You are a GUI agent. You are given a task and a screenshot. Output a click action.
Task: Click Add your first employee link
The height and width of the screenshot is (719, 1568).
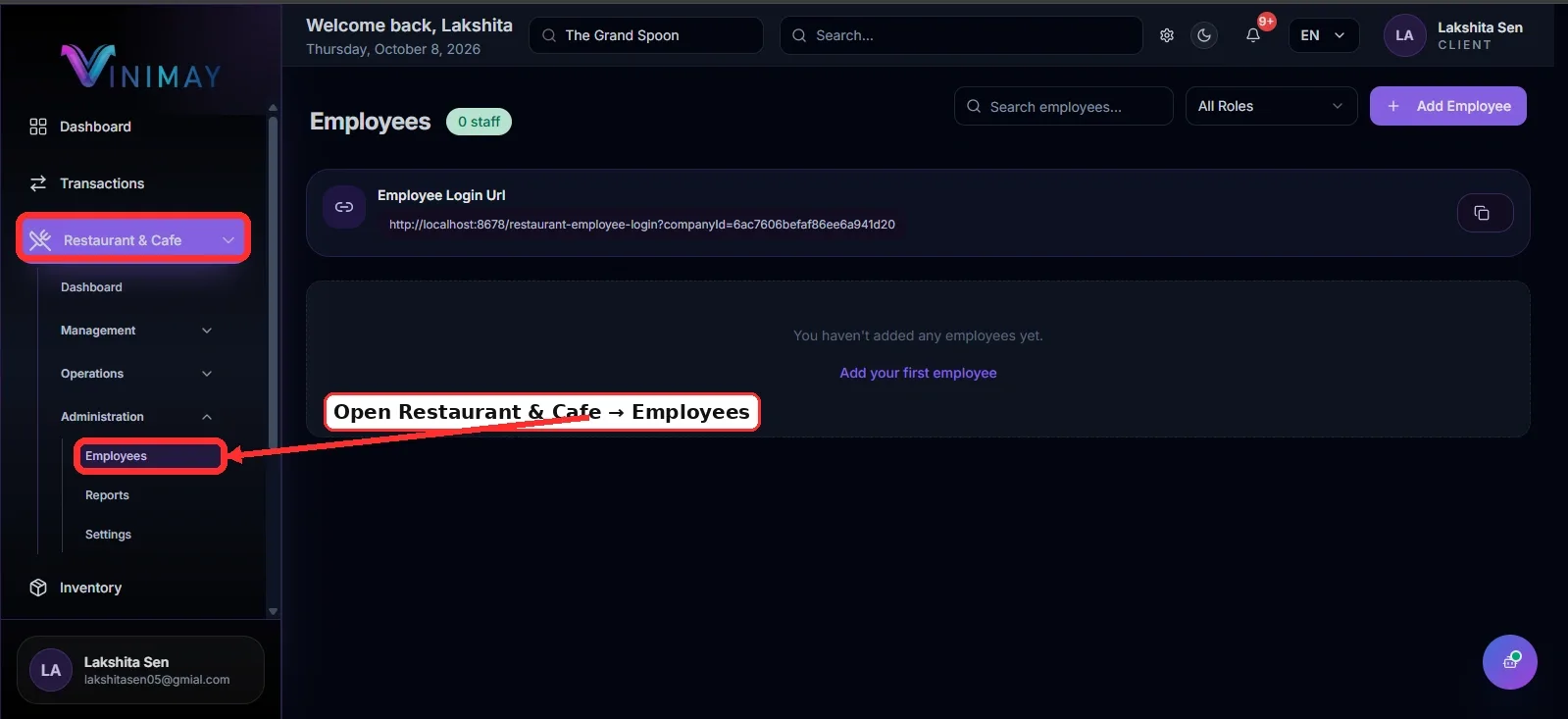click(x=918, y=373)
